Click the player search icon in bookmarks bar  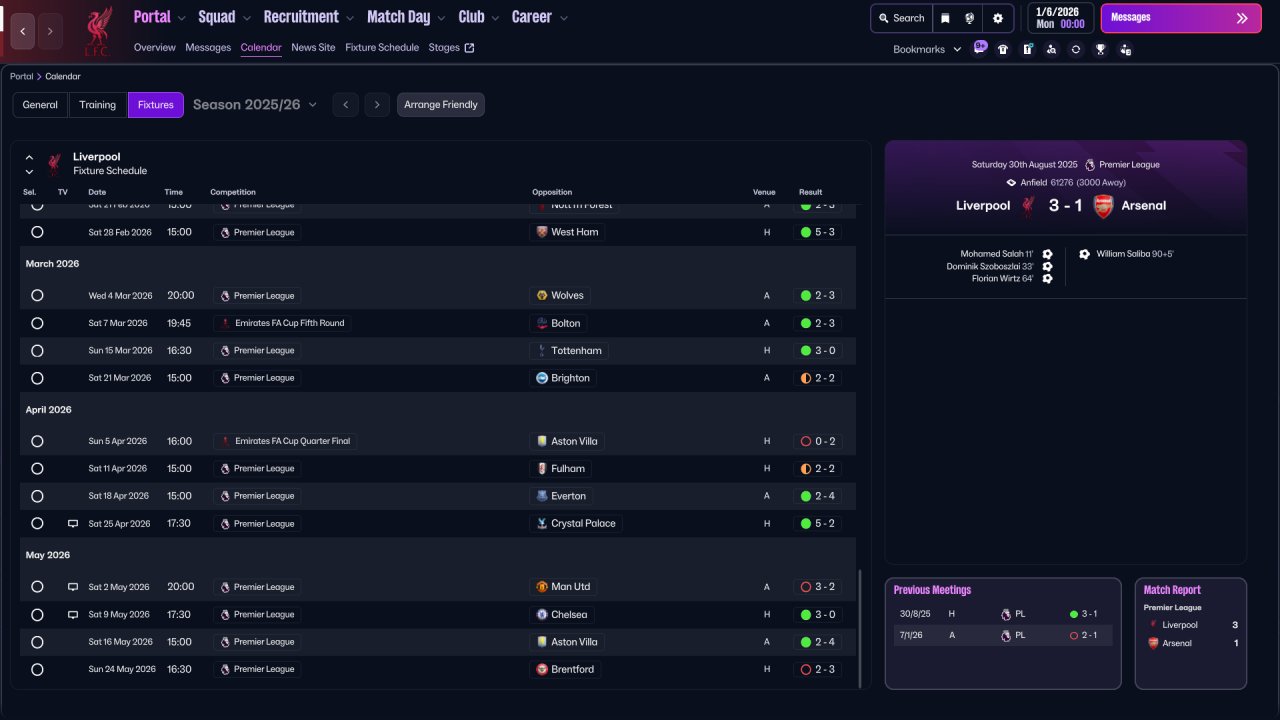pyautogui.click(x=1051, y=49)
